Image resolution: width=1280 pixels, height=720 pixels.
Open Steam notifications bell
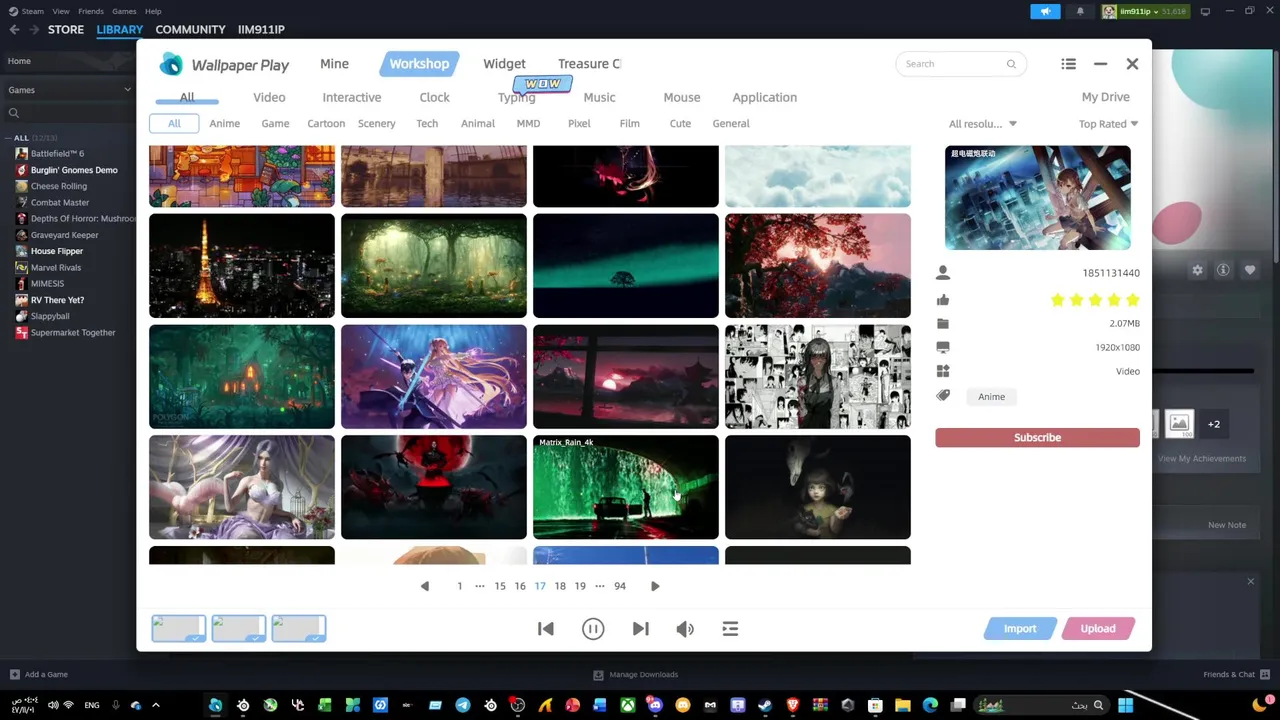1080,12
